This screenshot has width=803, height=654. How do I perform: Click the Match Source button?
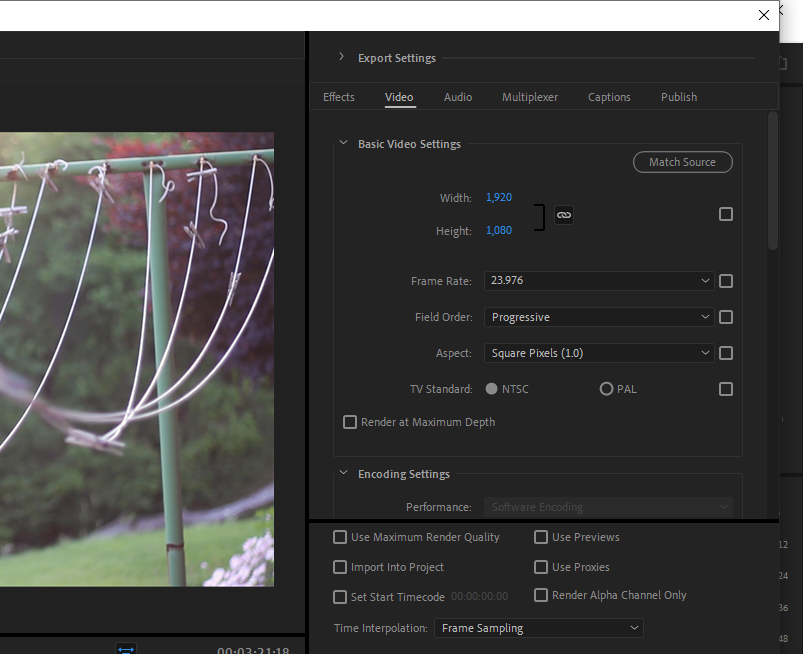tap(682, 162)
